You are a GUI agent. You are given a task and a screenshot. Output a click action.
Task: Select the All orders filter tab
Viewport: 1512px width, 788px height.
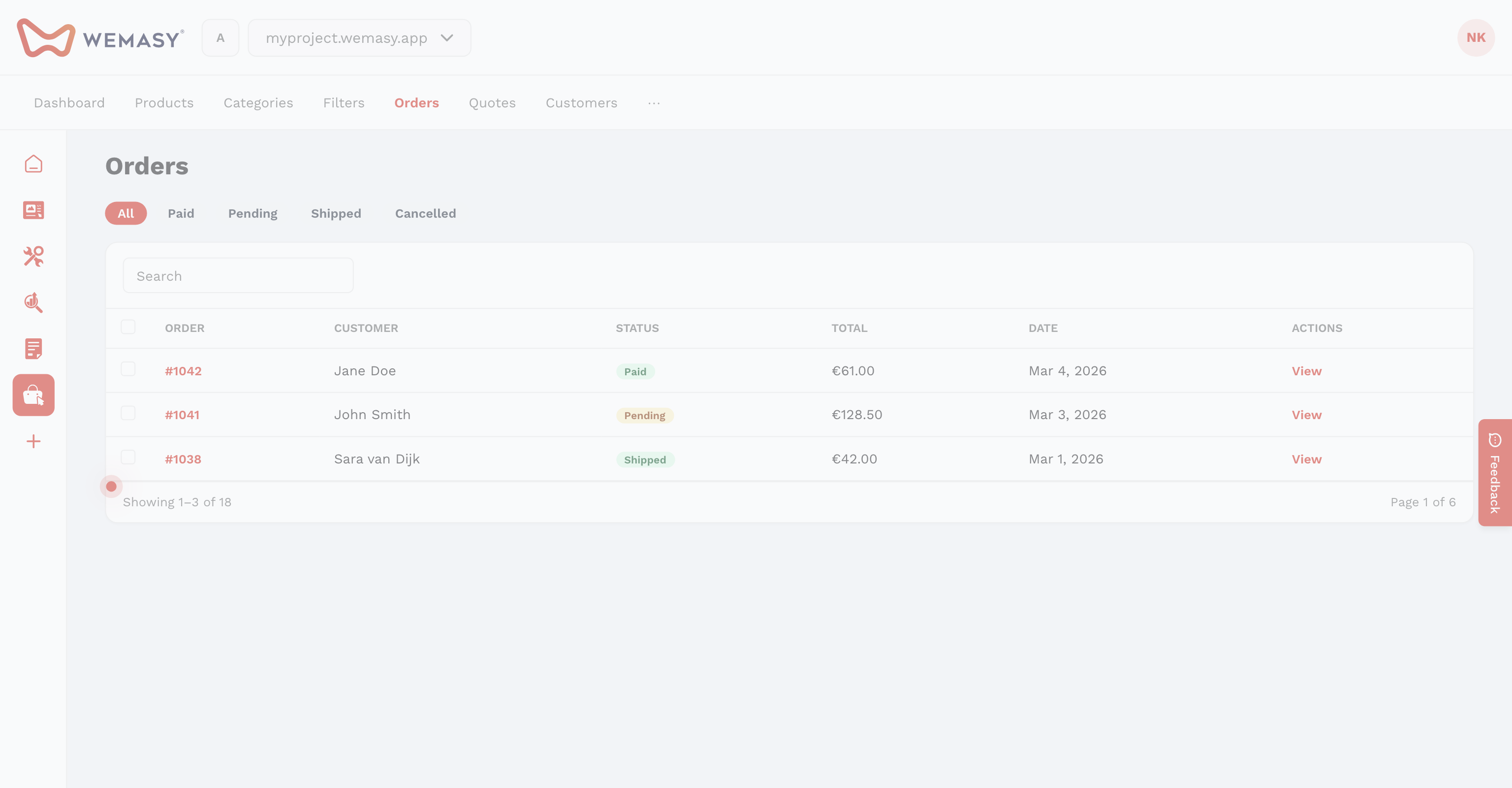tap(126, 213)
